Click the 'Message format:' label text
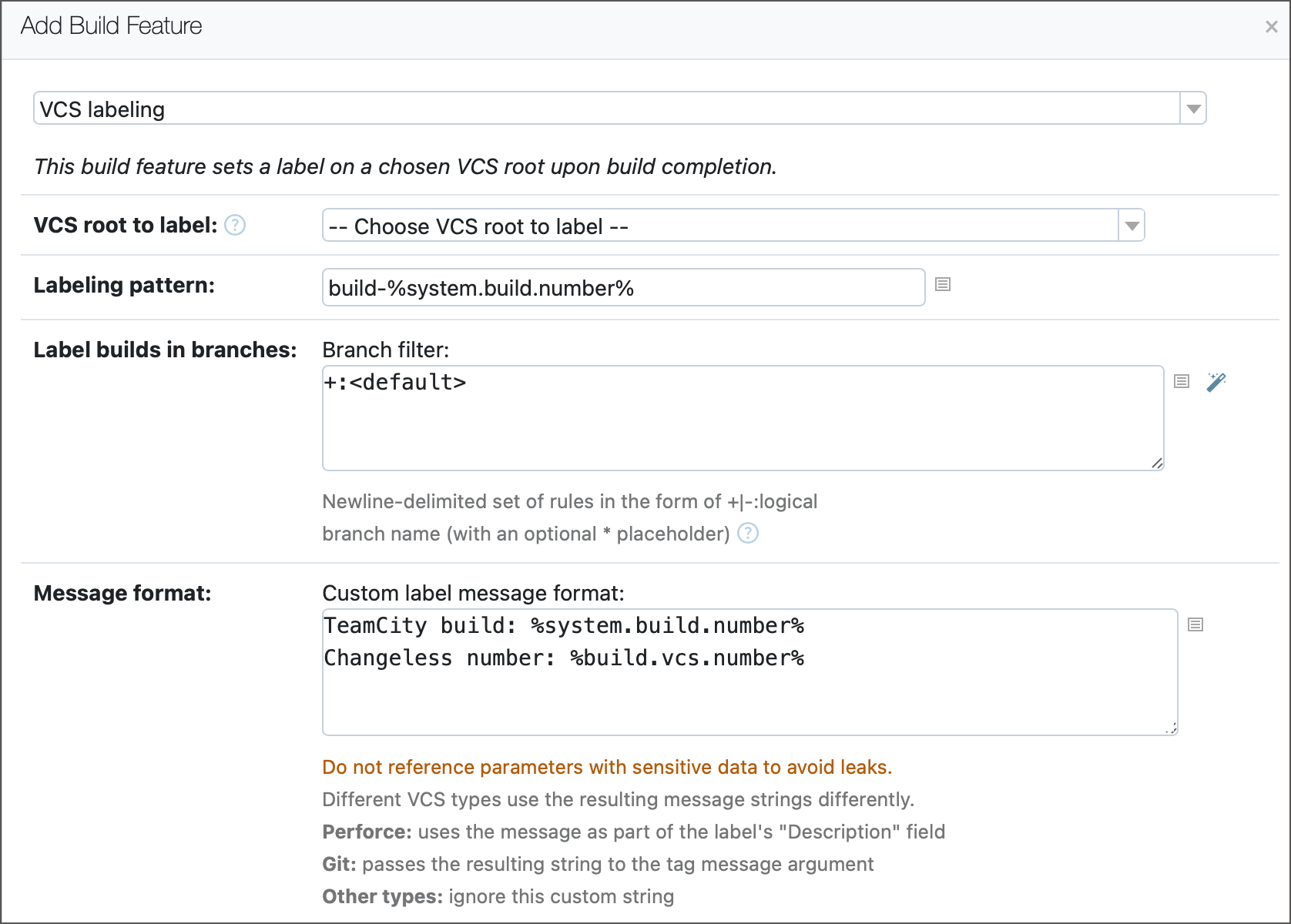Viewport: 1291px width, 924px height. coord(122,593)
